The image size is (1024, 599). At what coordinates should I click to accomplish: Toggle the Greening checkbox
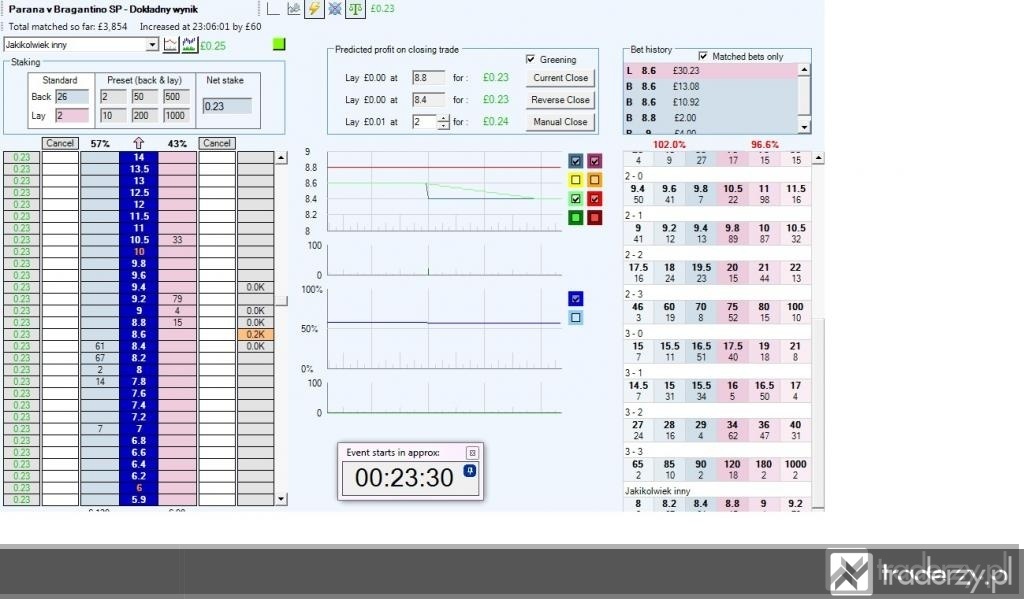coord(530,59)
